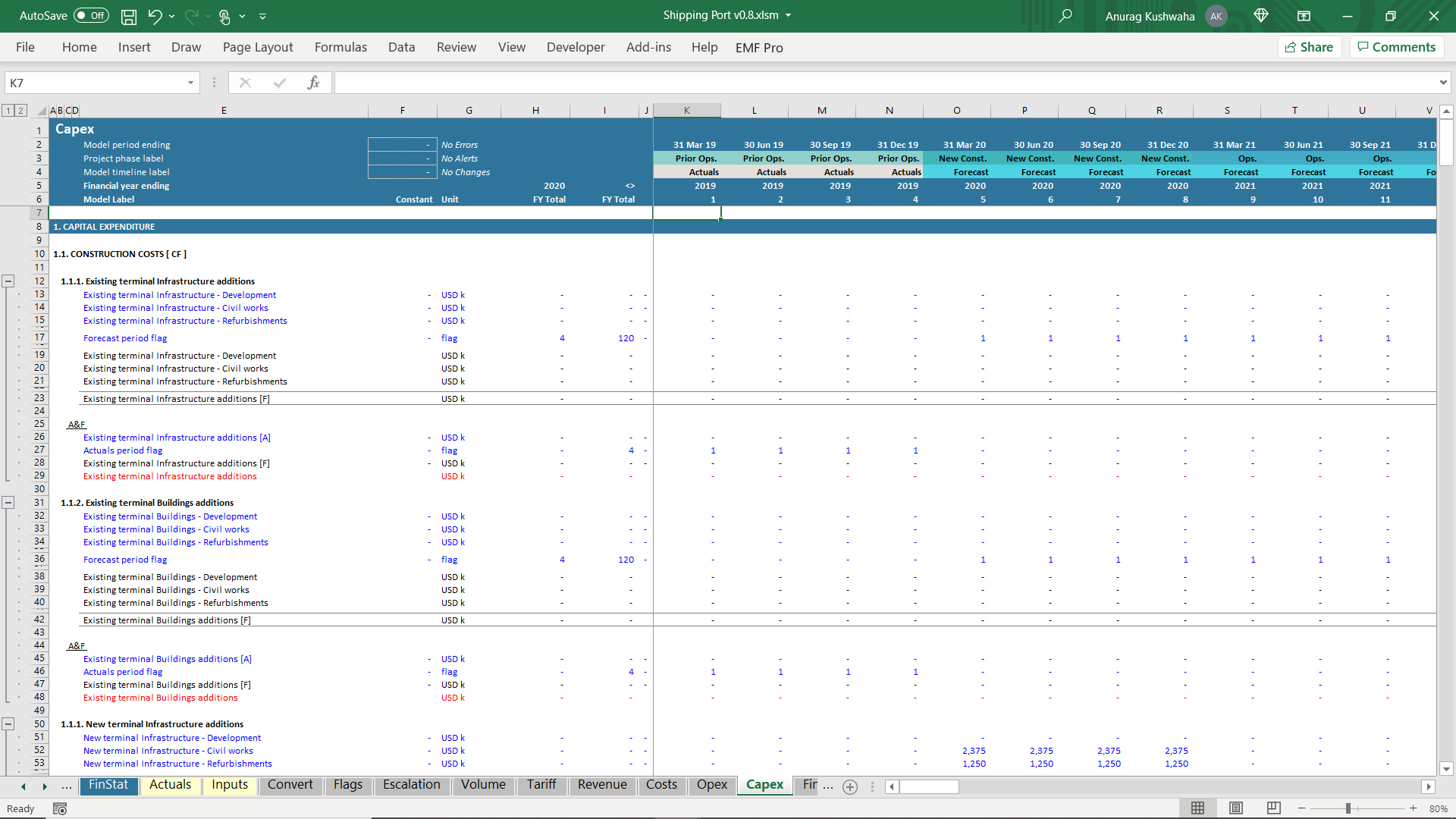Click the Undo arrow icon
Screen dimensions: 1456x819
pos(155,16)
